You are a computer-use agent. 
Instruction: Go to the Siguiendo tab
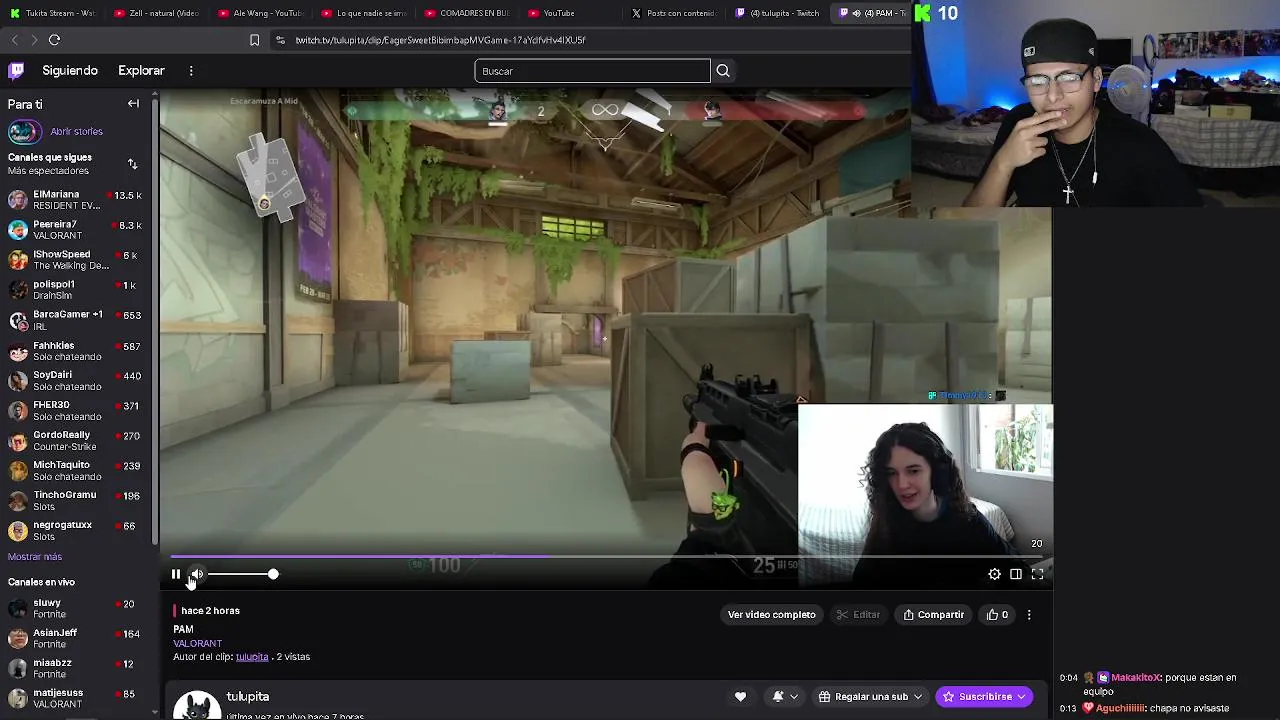[x=70, y=71]
